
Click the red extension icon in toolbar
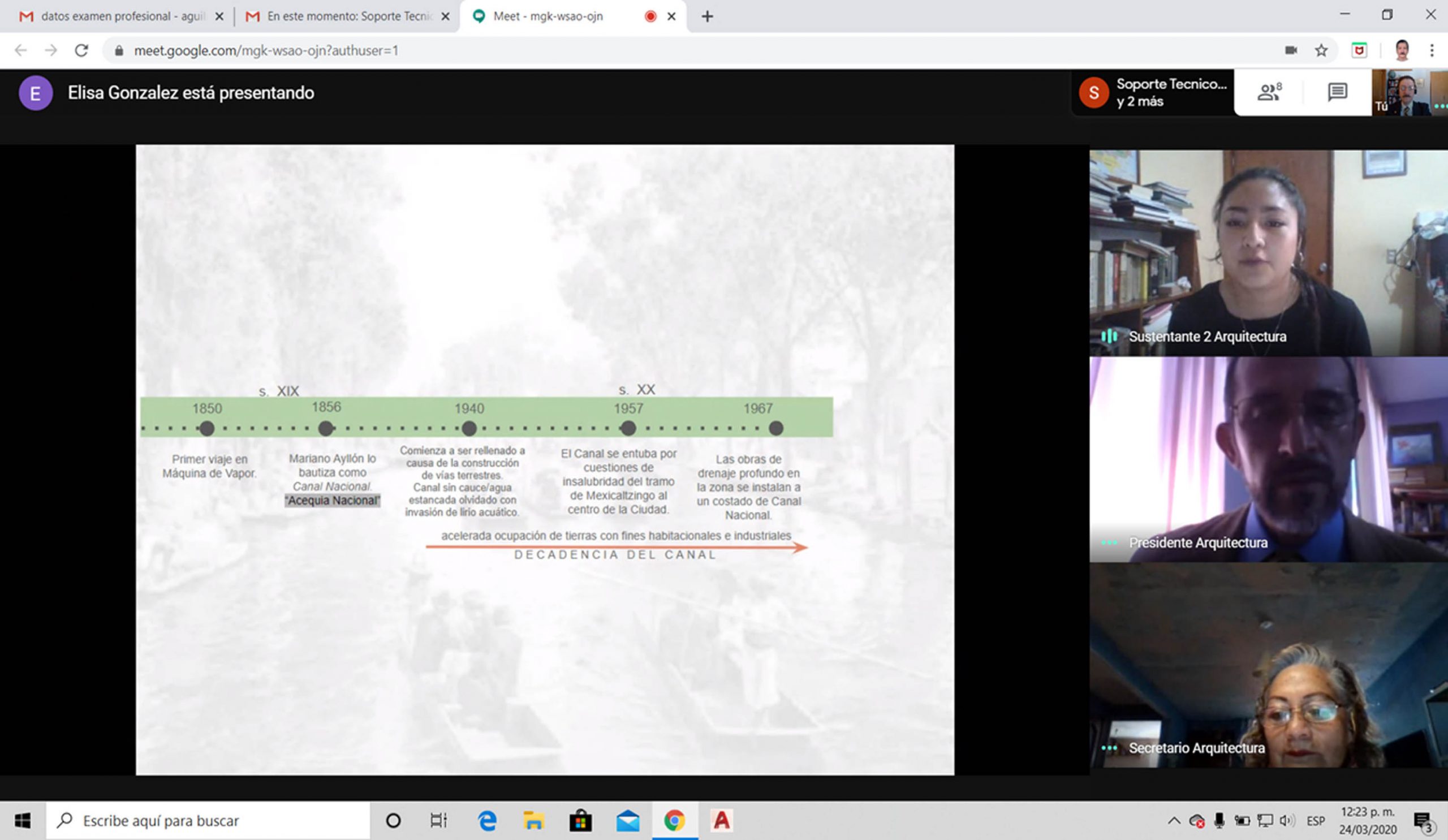pos(1359,50)
